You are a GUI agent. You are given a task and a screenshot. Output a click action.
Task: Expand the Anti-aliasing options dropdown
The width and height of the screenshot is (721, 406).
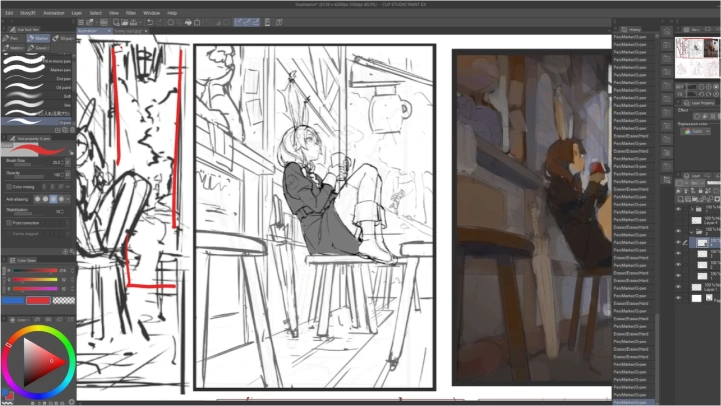[x=68, y=199]
